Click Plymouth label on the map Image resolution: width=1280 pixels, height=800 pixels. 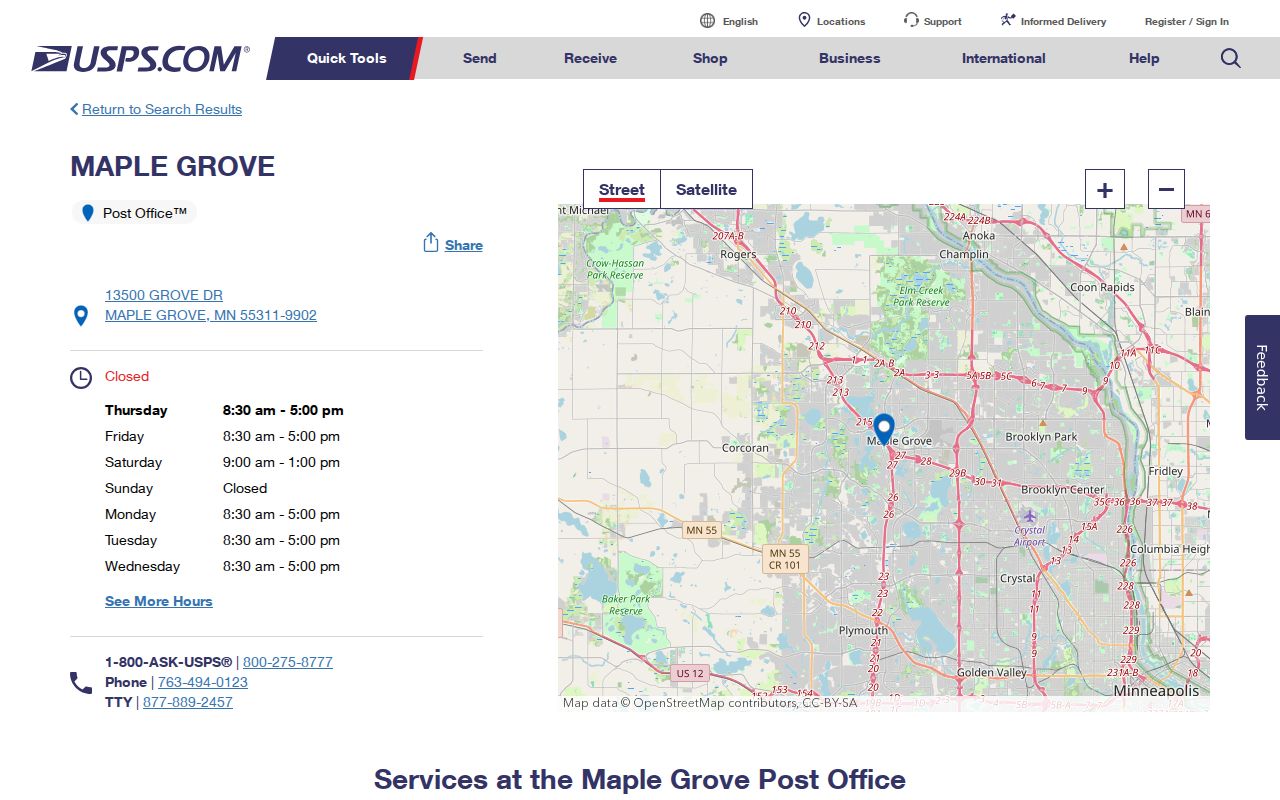tap(863, 630)
